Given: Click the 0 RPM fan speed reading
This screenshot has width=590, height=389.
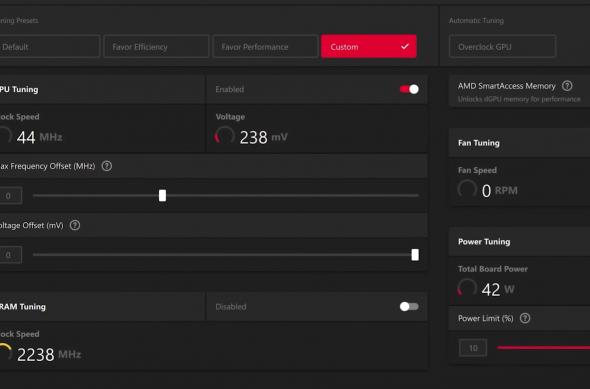Looking at the screenshot, I should pos(500,191).
